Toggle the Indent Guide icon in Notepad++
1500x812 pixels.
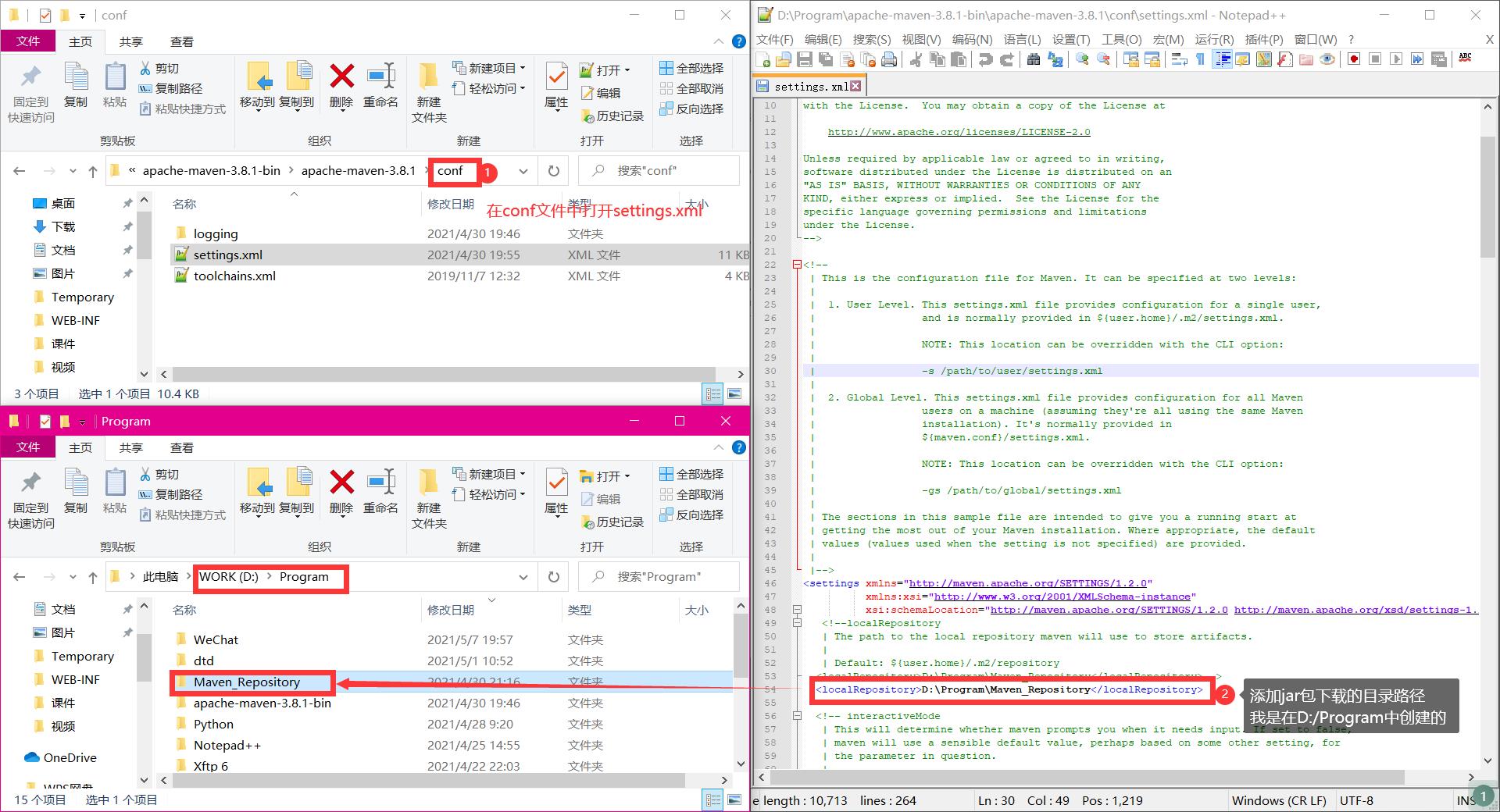pyautogui.click(x=1222, y=59)
